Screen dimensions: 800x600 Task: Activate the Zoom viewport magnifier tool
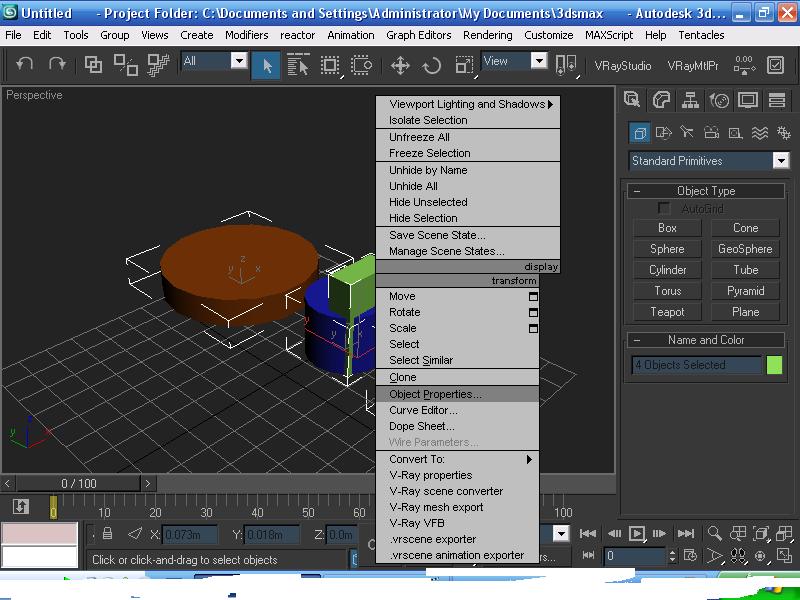[x=715, y=534]
